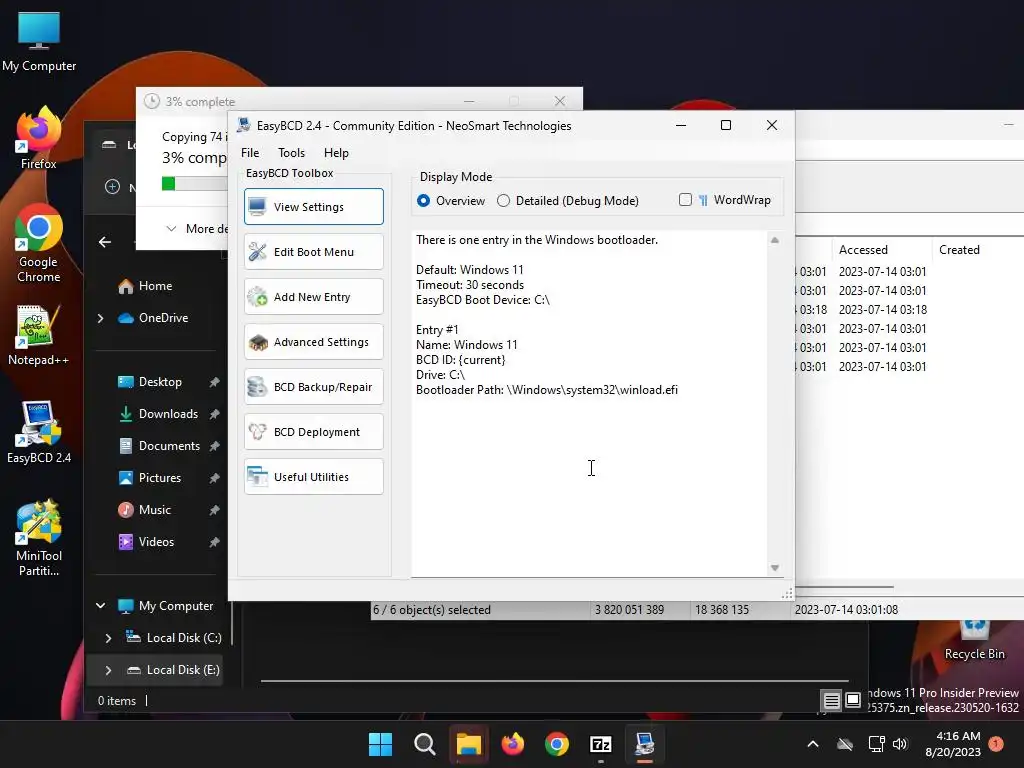Open BCD Backup/Repair section

pyautogui.click(x=313, y=387)
